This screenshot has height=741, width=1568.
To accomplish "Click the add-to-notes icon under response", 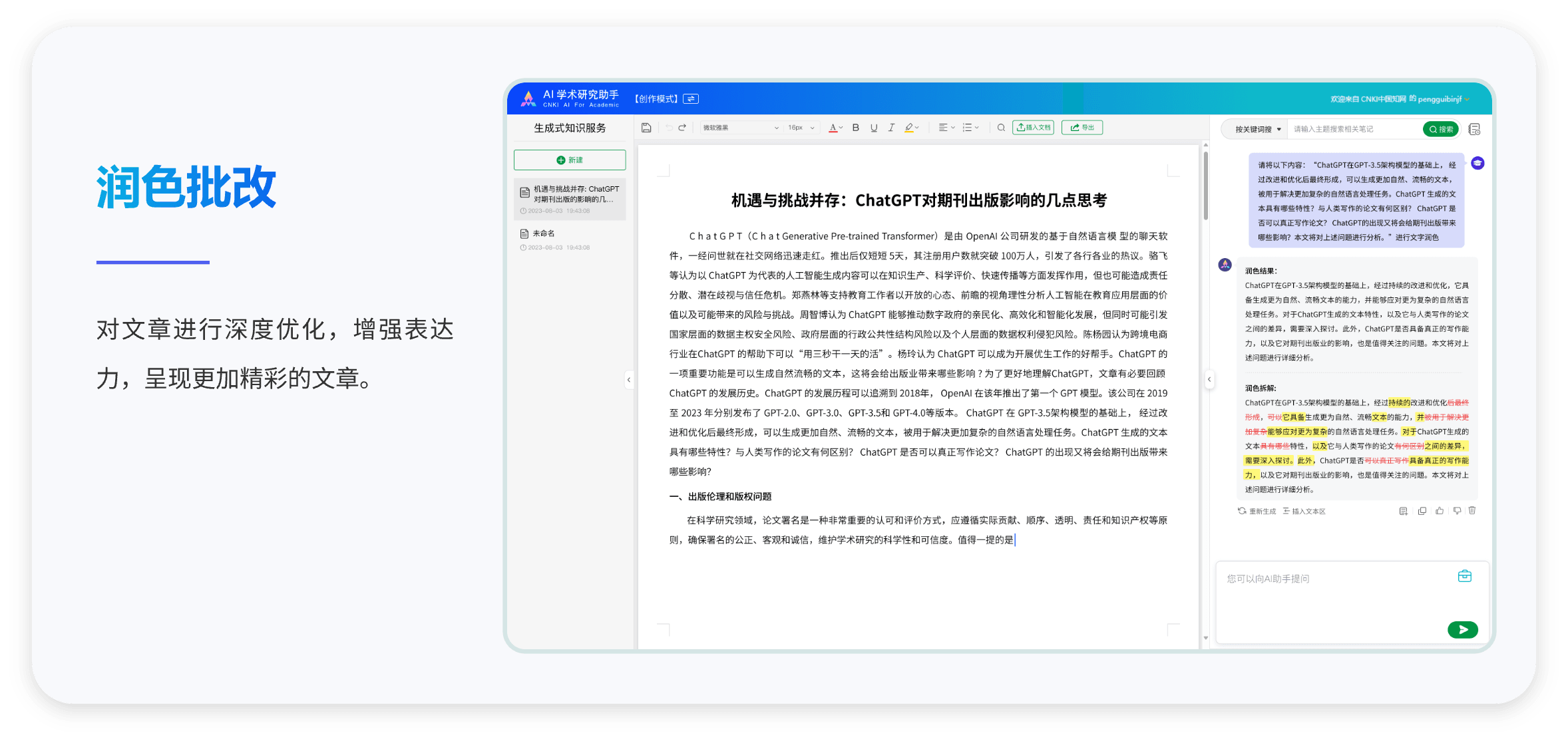I will [1403, 511].
